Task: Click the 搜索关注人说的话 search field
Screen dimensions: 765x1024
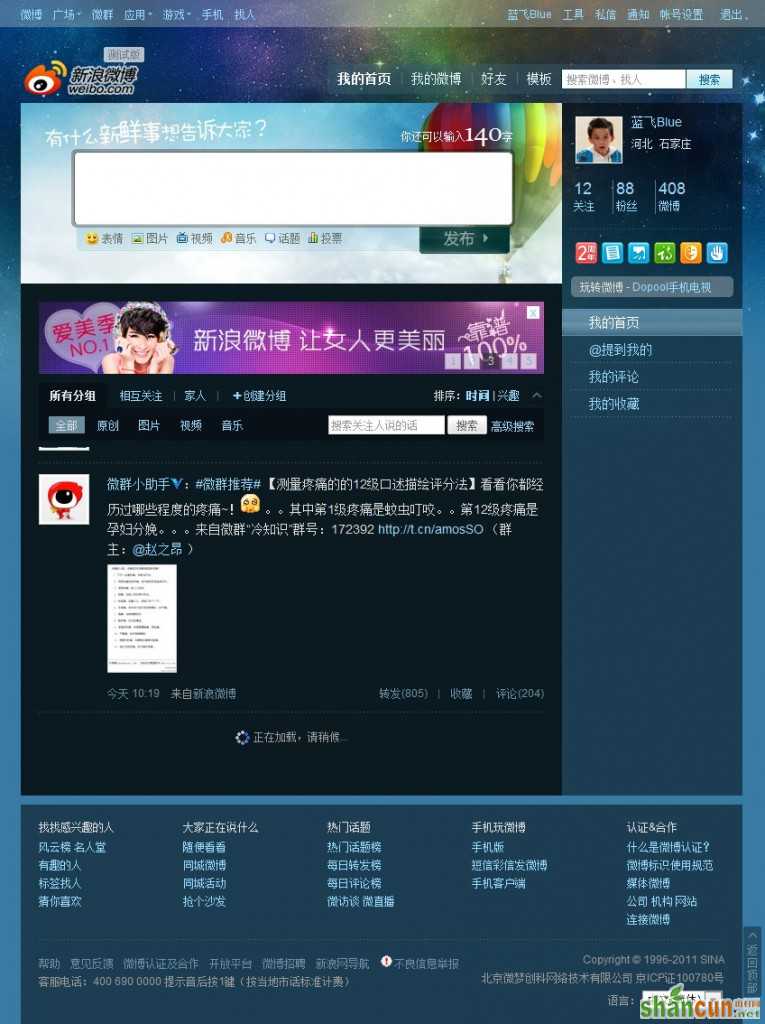Action: coord(386,426)
